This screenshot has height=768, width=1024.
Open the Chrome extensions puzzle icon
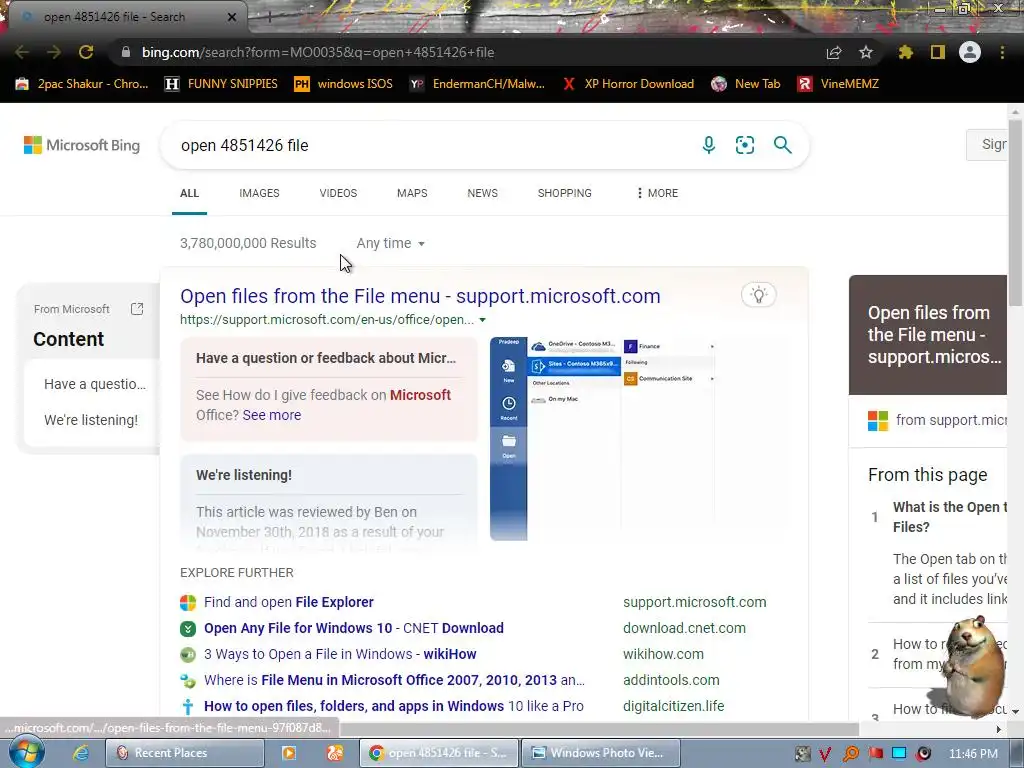pyautogui.click(x=906, y=52)
